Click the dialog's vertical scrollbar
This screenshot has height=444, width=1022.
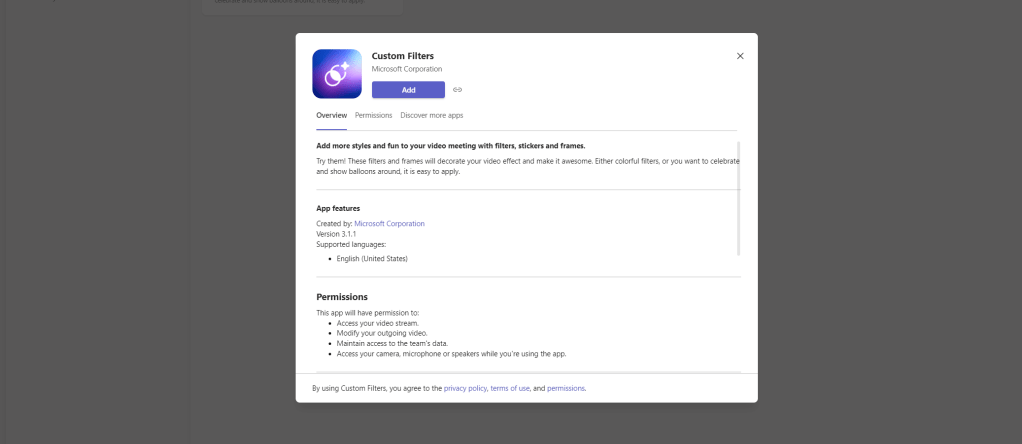[x=739, y=200]
